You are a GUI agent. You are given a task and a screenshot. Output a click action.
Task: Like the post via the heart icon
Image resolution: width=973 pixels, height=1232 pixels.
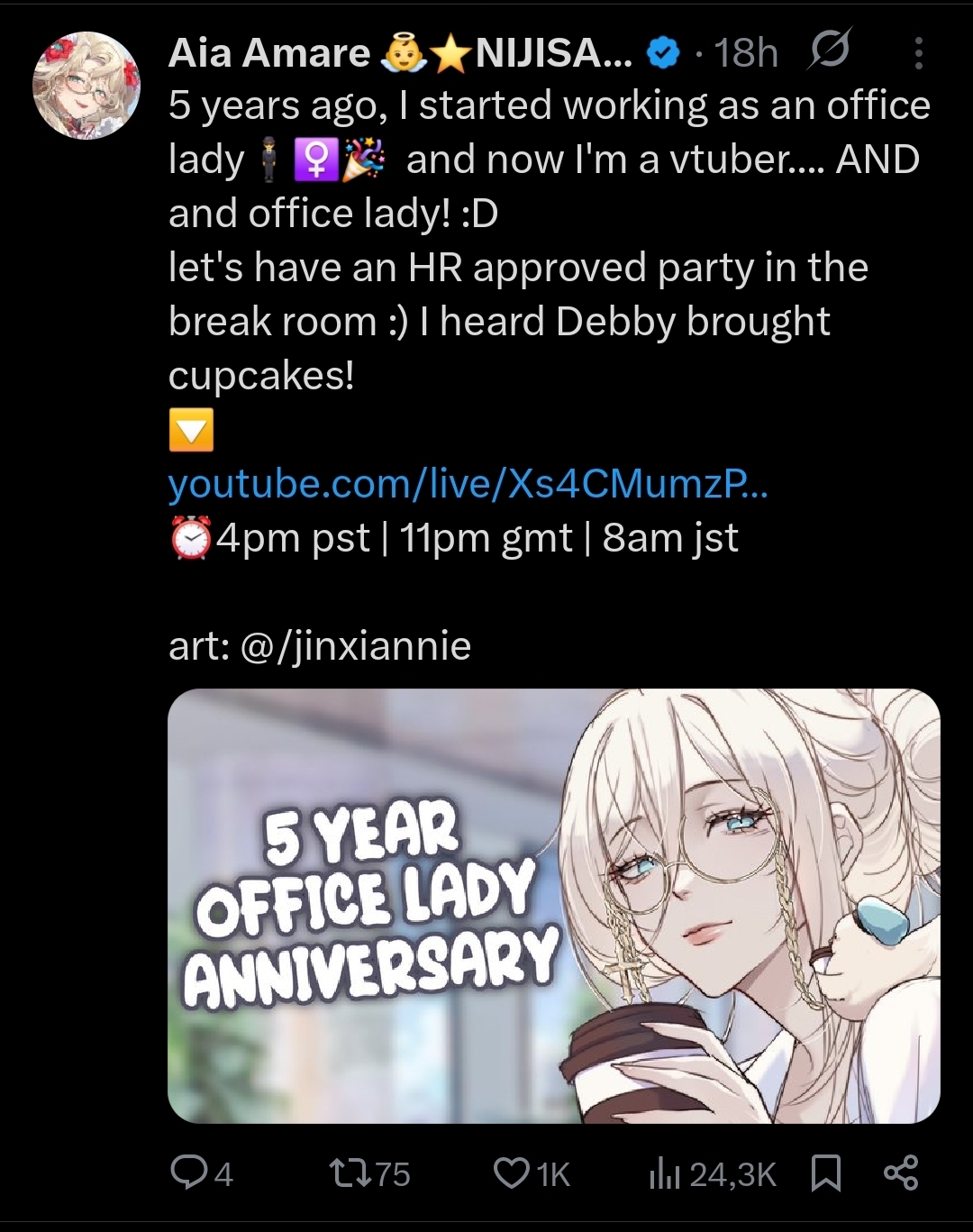pyautogui.click(x=511, y=1173)
